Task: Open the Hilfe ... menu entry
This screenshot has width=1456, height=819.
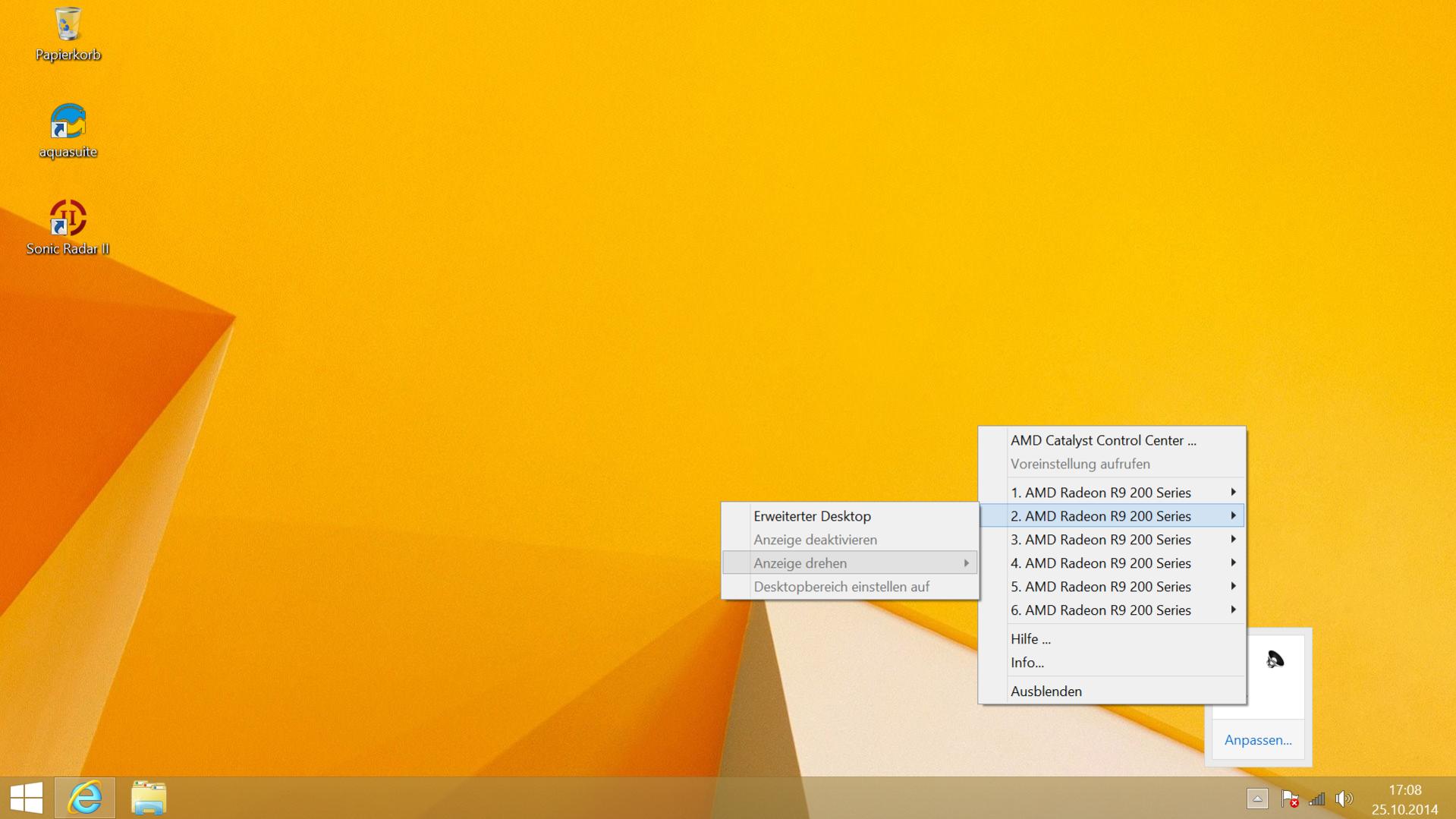Action: tap(1112, 639)
